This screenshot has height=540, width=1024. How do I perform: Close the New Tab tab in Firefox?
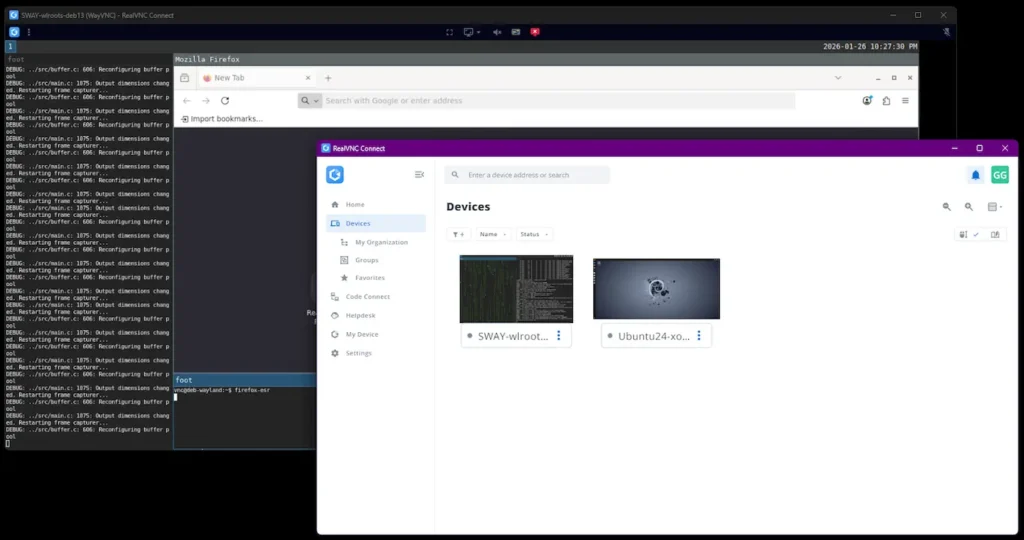point(308,78)
